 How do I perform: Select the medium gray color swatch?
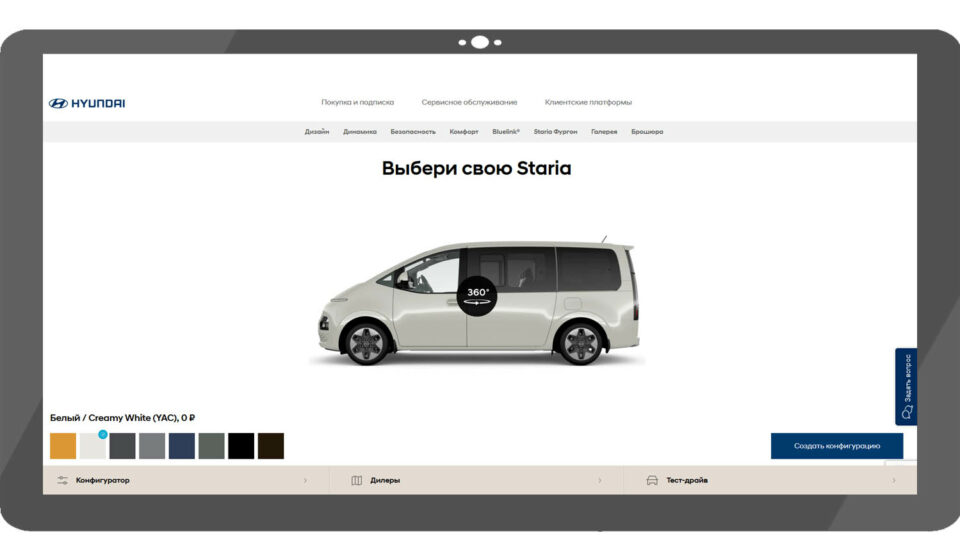coord(152,446)
